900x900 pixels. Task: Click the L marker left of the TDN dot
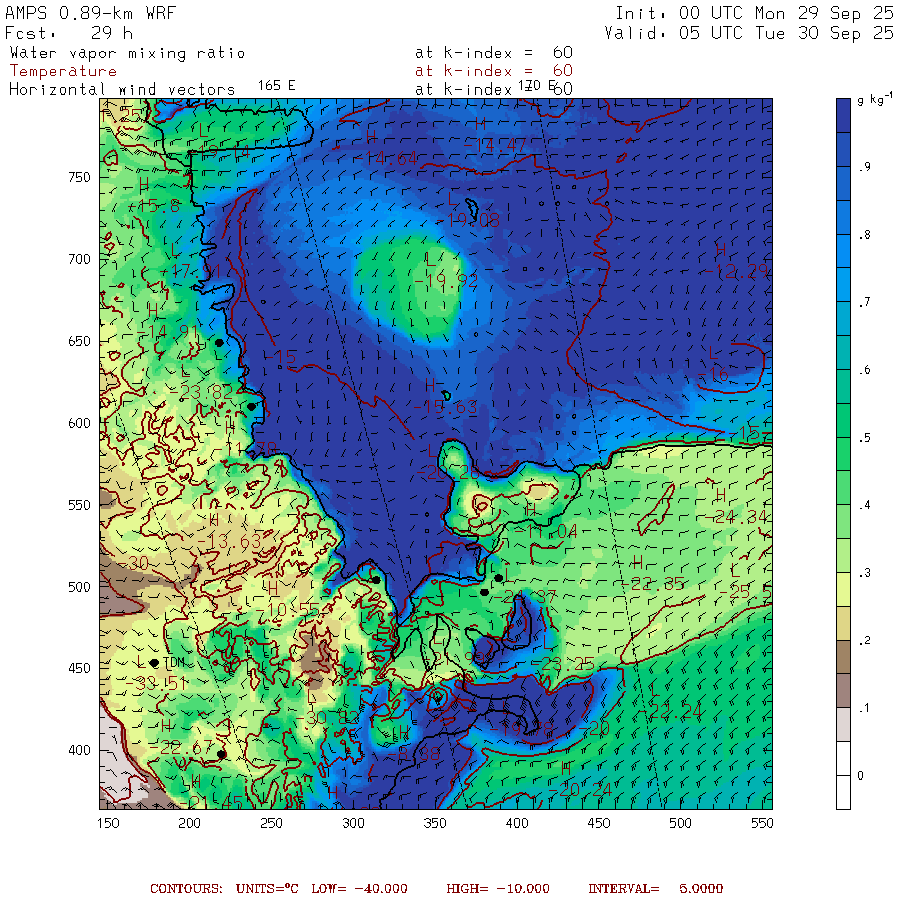(x=140, y=662)
